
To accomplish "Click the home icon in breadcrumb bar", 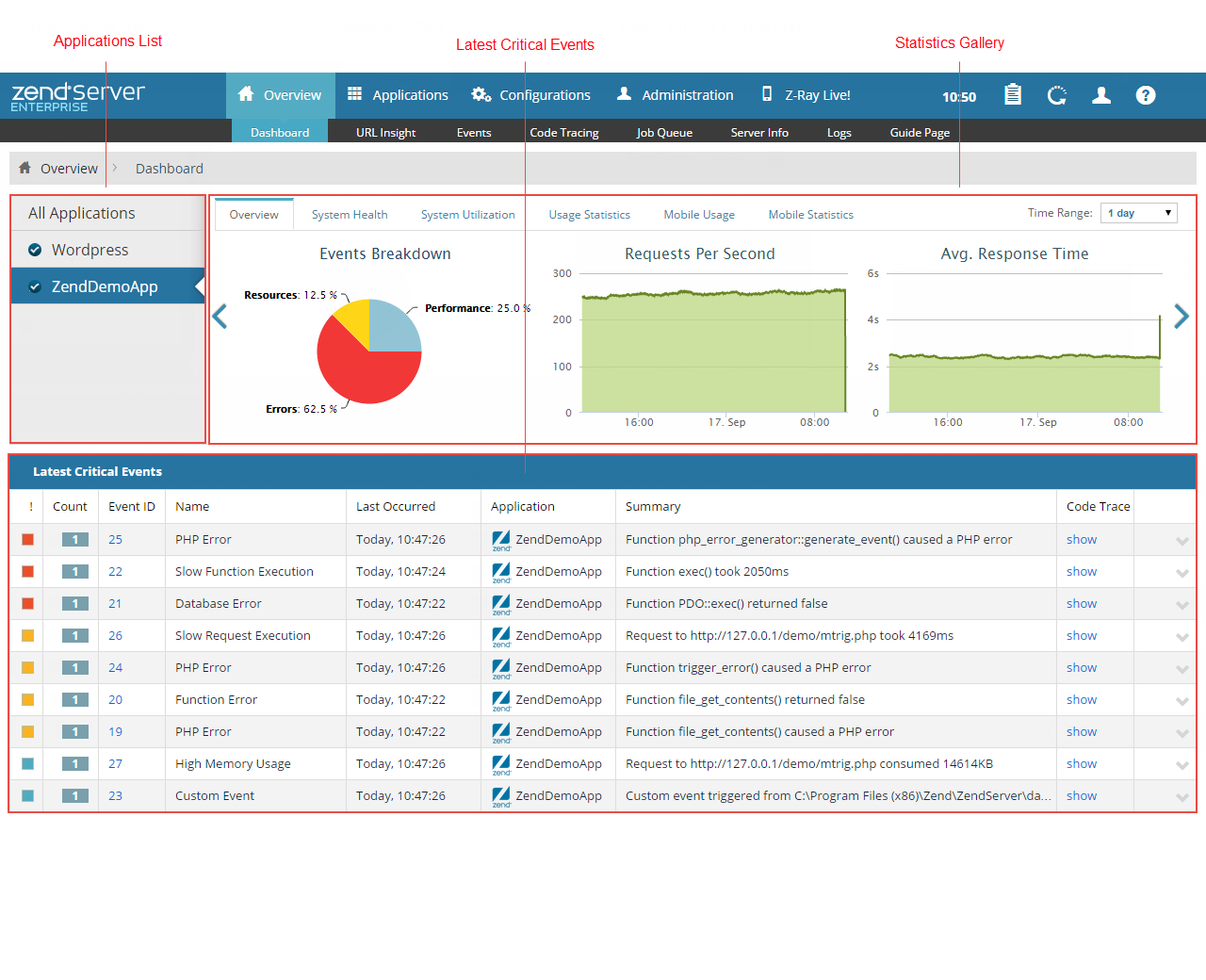I will tap(25, 168).
